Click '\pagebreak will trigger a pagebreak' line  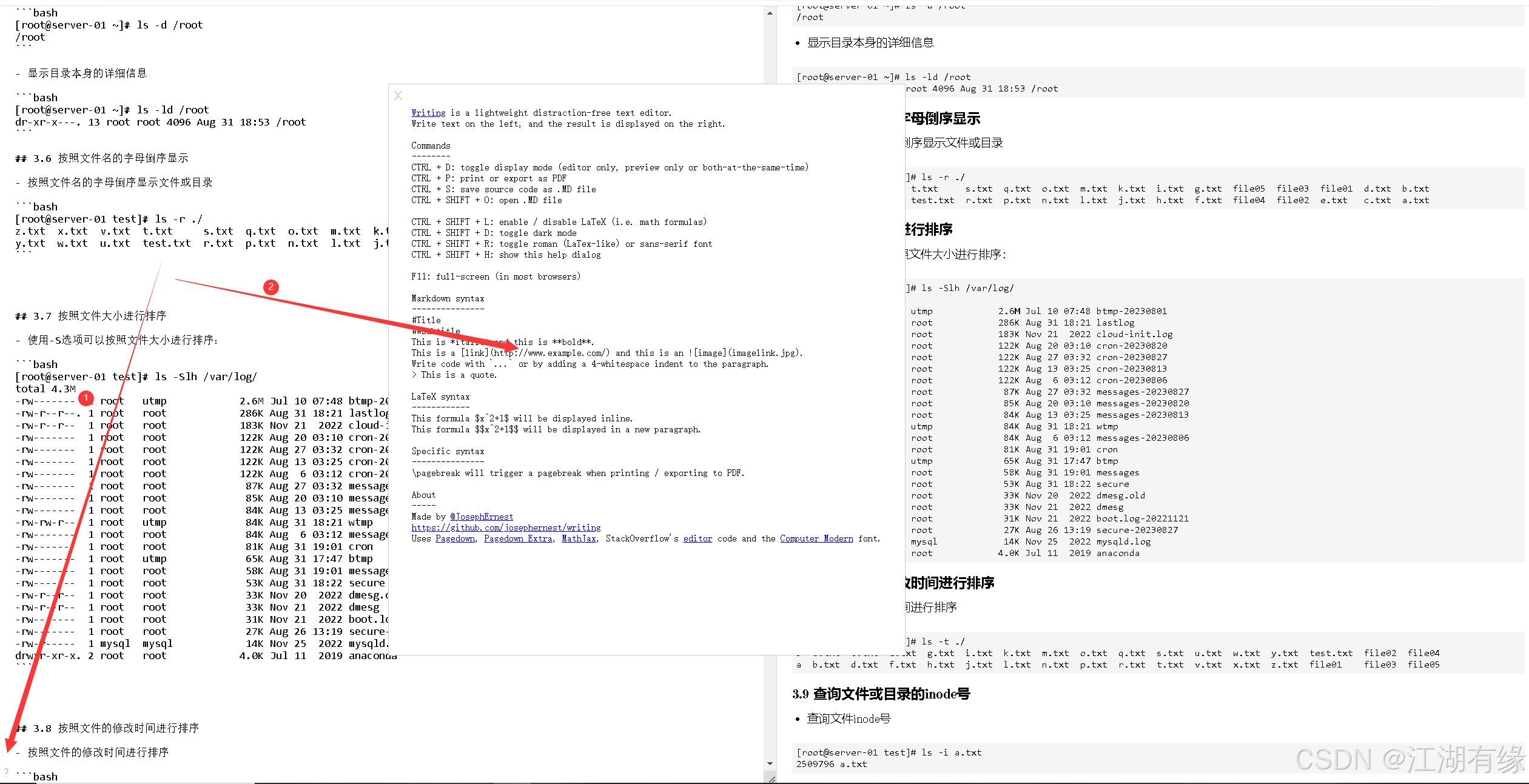click(577, 473)
